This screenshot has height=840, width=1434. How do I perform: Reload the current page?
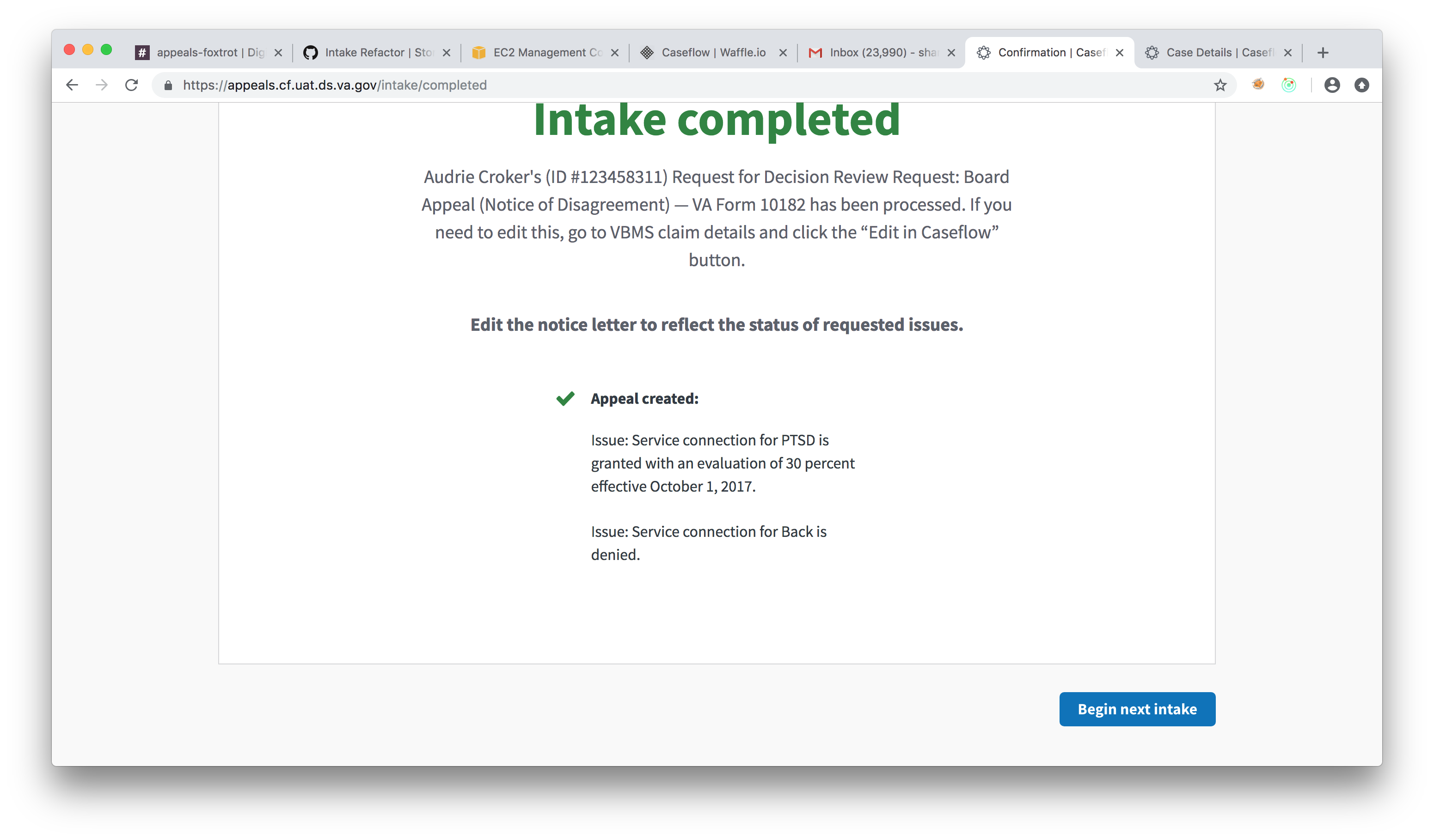(x=131, y=85)
